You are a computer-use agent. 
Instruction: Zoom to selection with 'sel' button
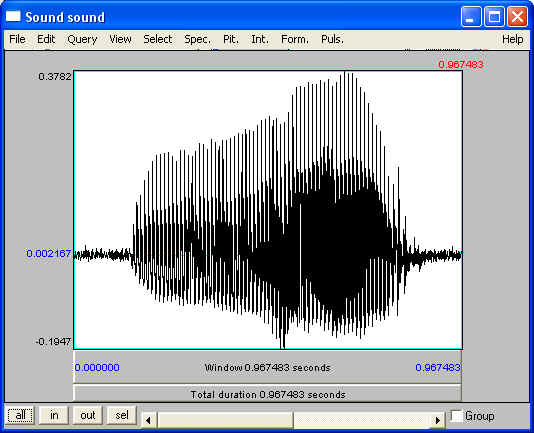click(122, 415)
